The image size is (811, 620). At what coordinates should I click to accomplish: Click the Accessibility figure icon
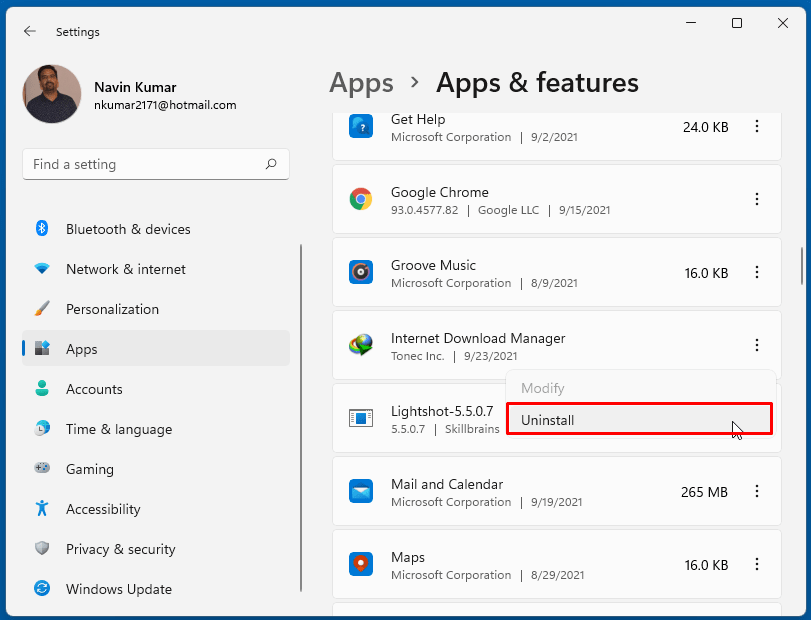coord(42,508)
